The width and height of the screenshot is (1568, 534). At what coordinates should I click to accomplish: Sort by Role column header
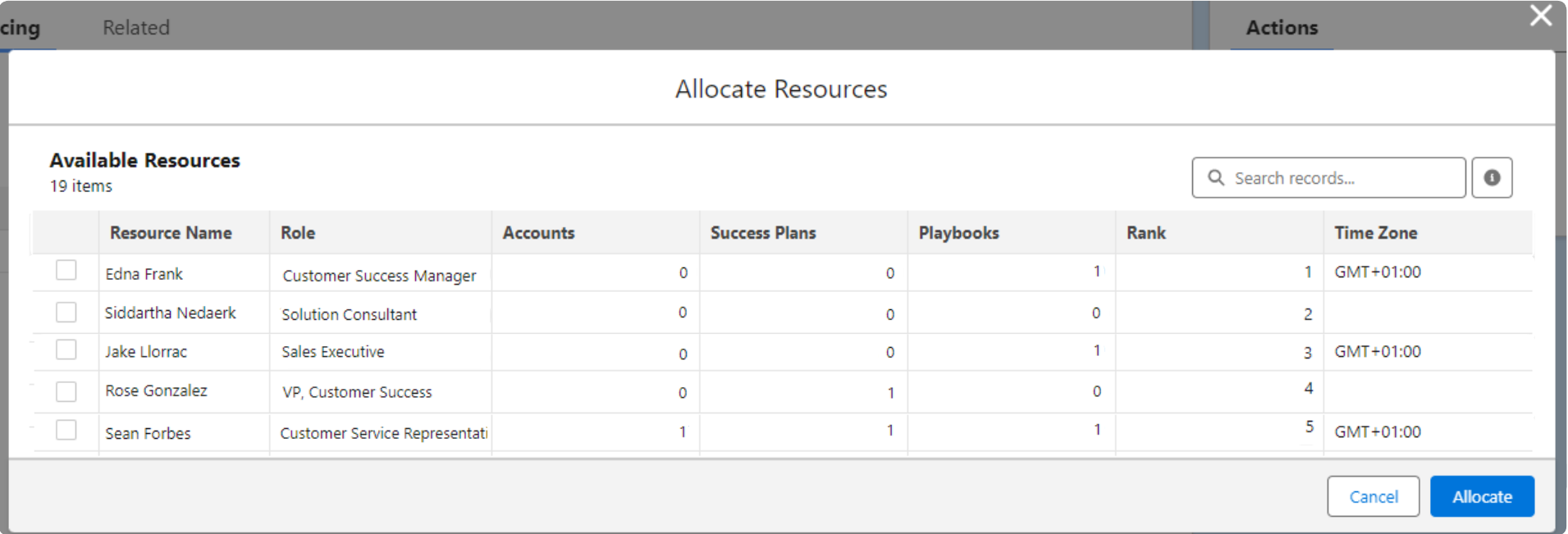tap(298, 233)
